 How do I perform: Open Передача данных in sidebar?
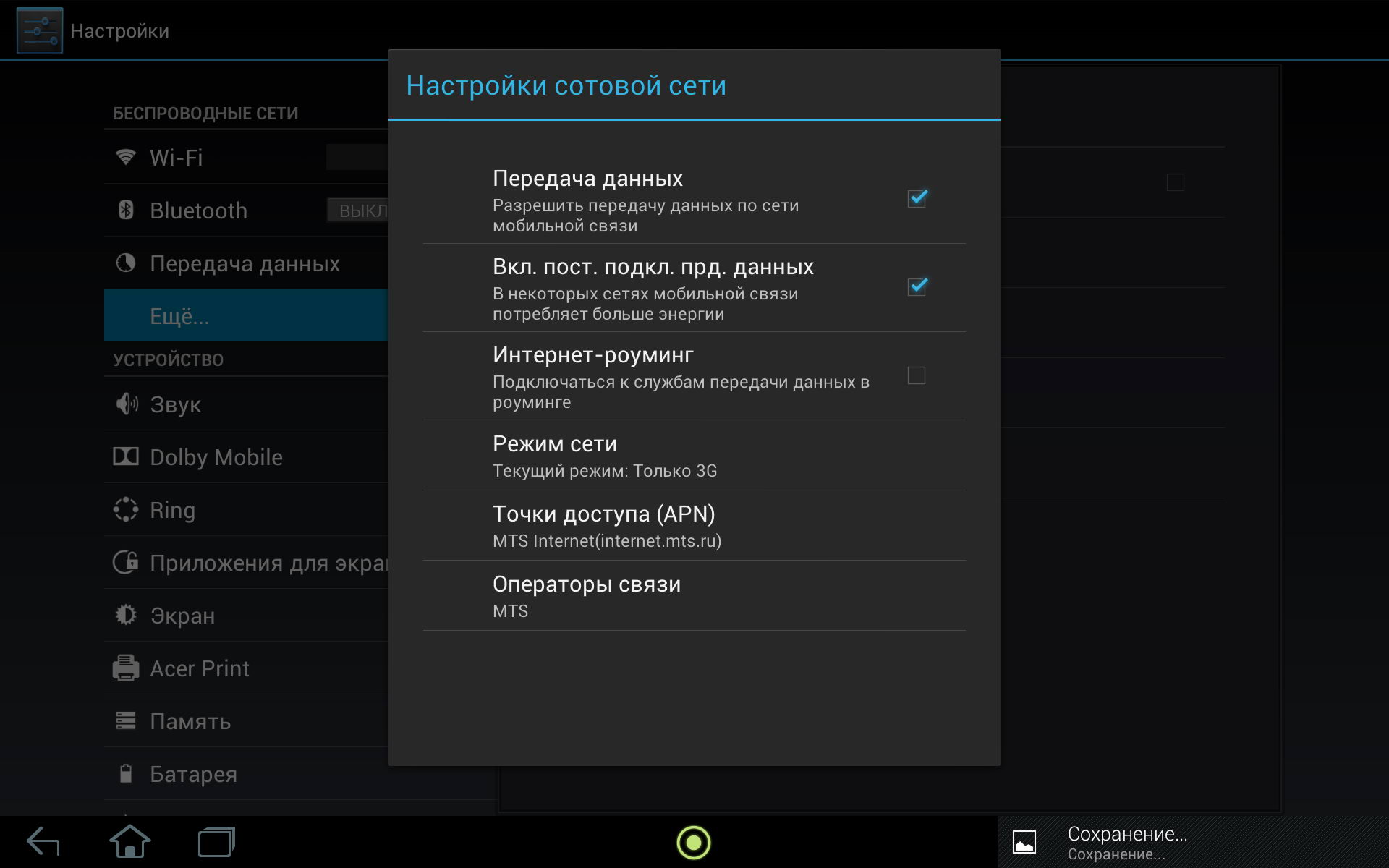pyautogui.click(x=246, y=263)
